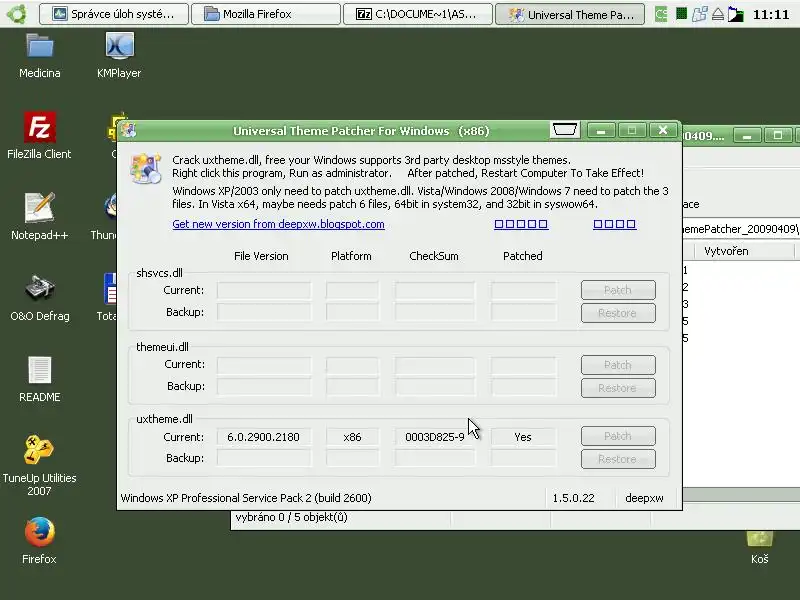The image size is (800, 600).
Task: Click the green start menu logo
Action: tap(16, 14)
